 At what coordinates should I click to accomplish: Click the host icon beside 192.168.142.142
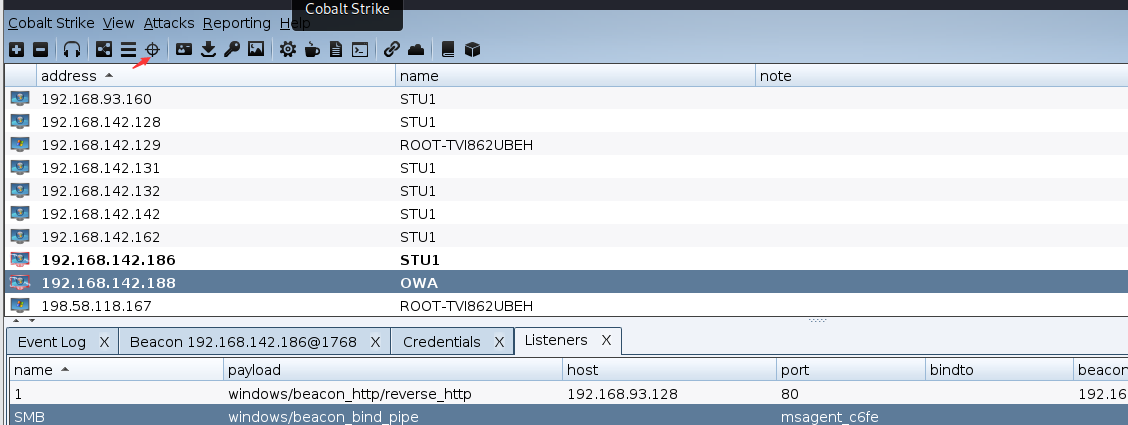[x=20, y=214]
